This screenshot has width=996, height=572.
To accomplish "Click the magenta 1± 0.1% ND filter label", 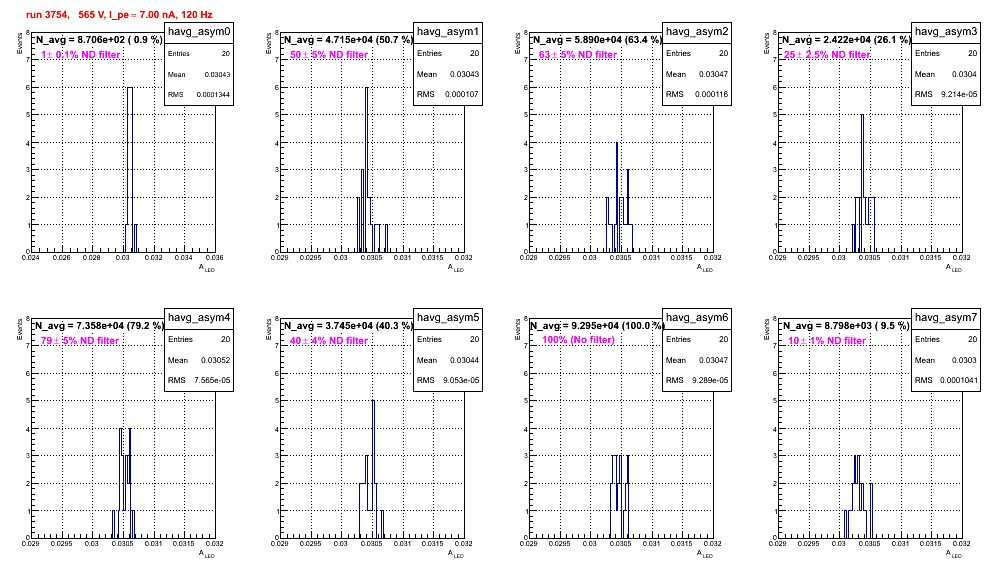I will pyautogui.click(x=81, y=55).
